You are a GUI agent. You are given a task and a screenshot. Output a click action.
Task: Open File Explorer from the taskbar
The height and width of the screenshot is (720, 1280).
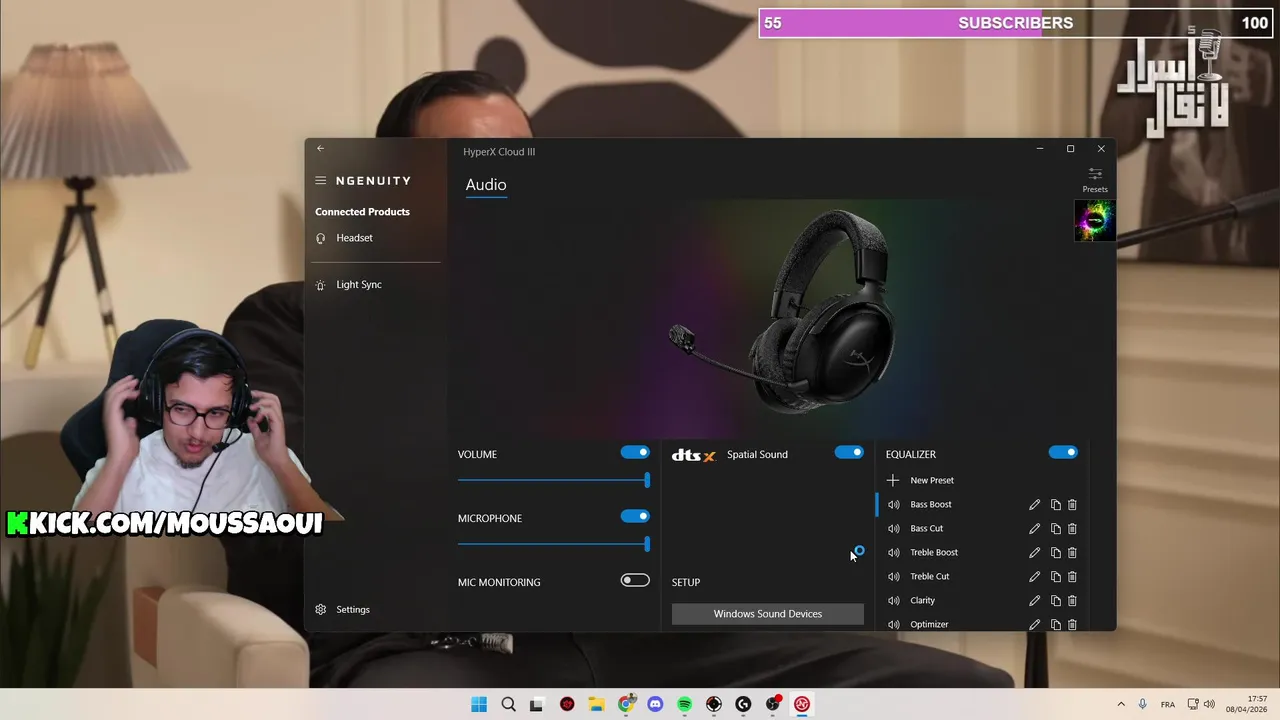coord(596,704)
